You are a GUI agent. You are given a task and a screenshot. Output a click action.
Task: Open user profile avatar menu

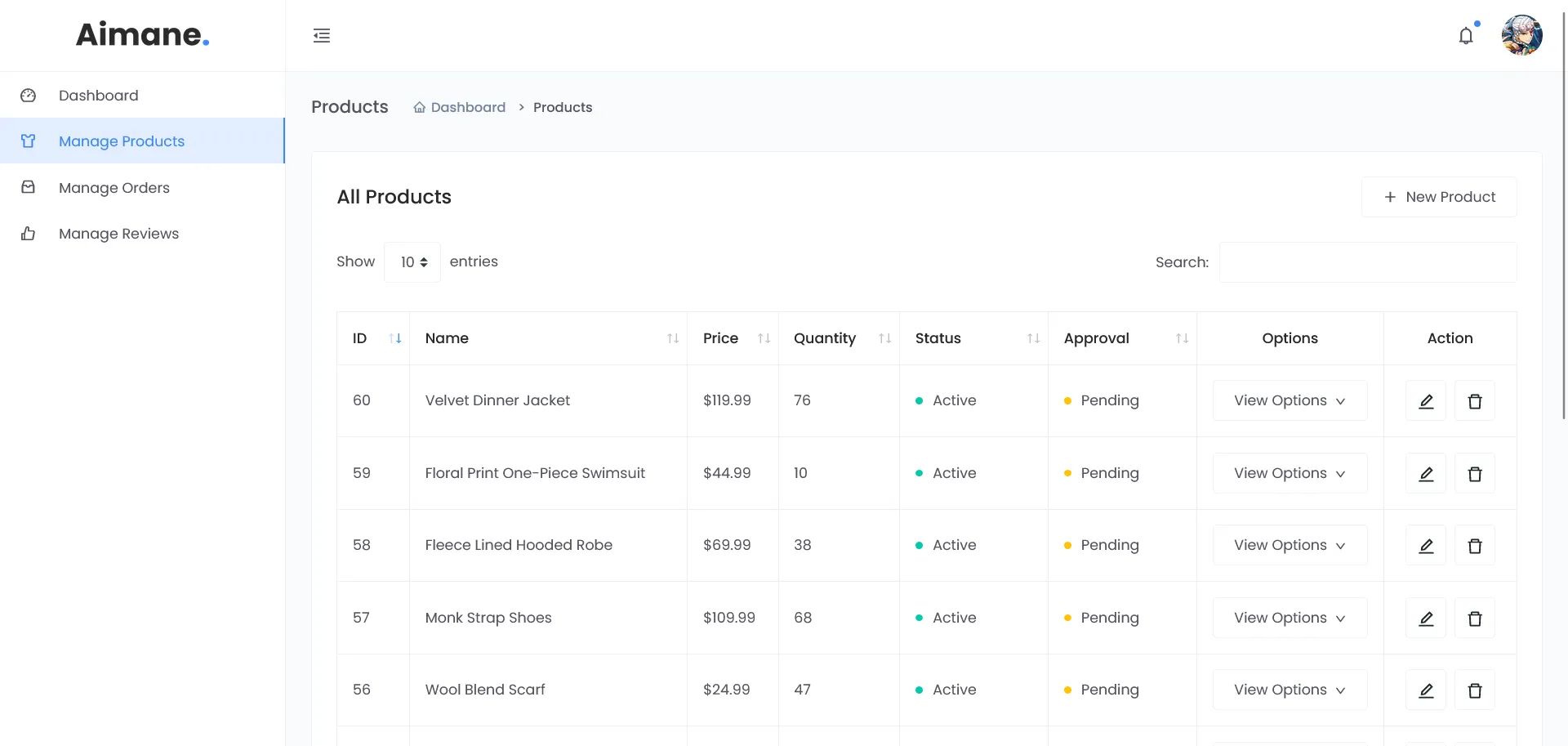[x=1521, y=35]
